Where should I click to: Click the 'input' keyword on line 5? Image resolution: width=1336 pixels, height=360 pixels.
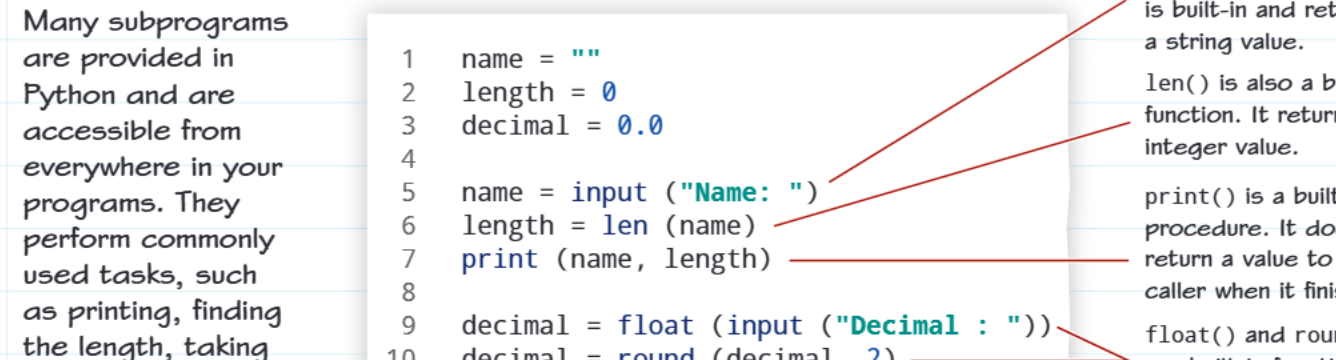click(609, 192)
